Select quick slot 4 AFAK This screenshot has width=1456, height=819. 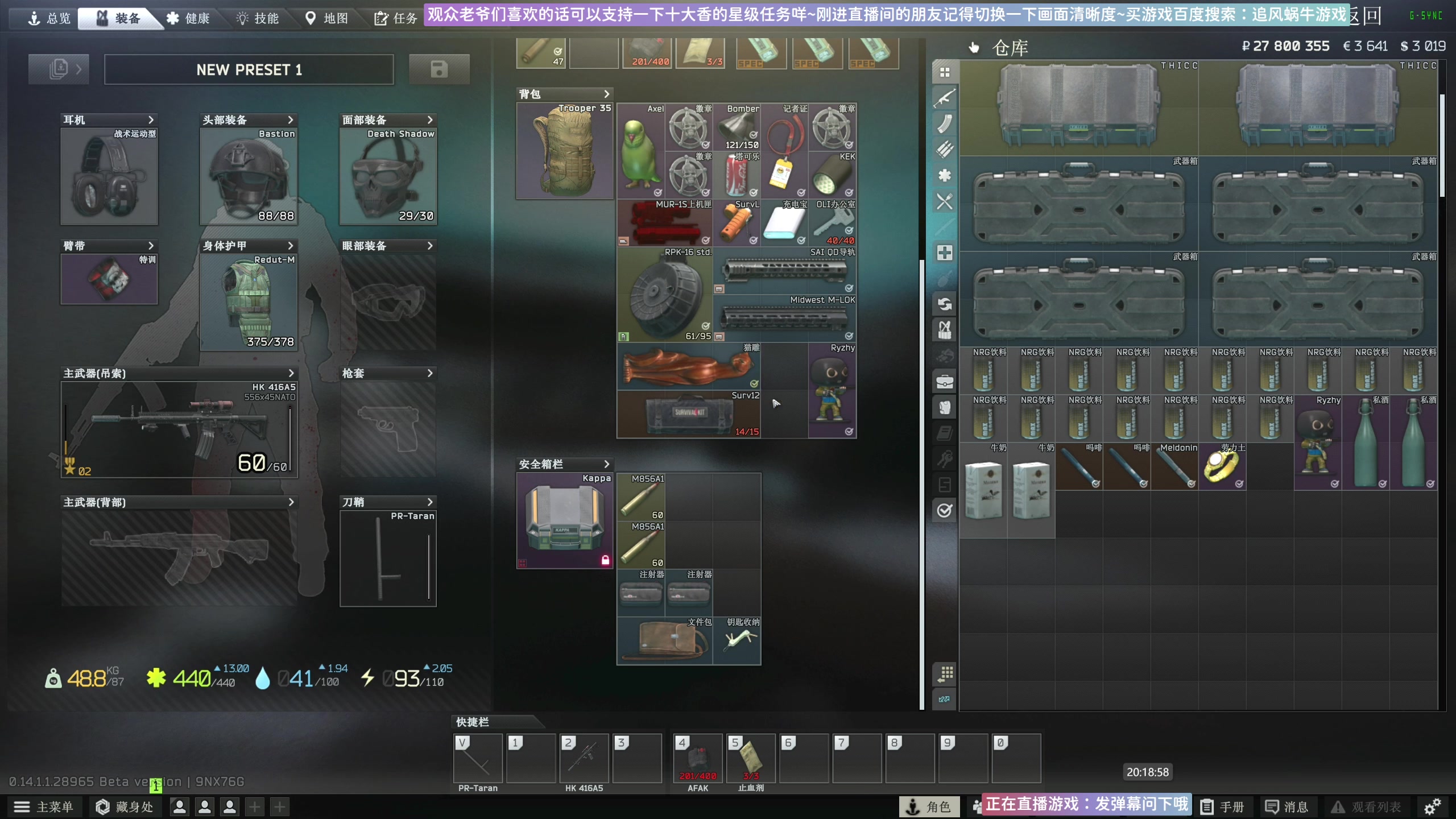point(698,758)
